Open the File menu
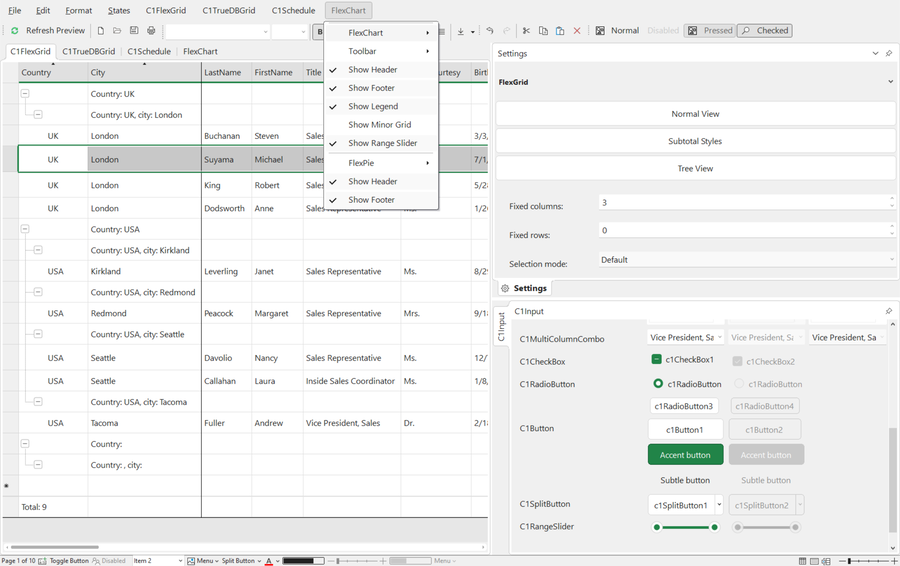900x566 pixels. point(15,10)
